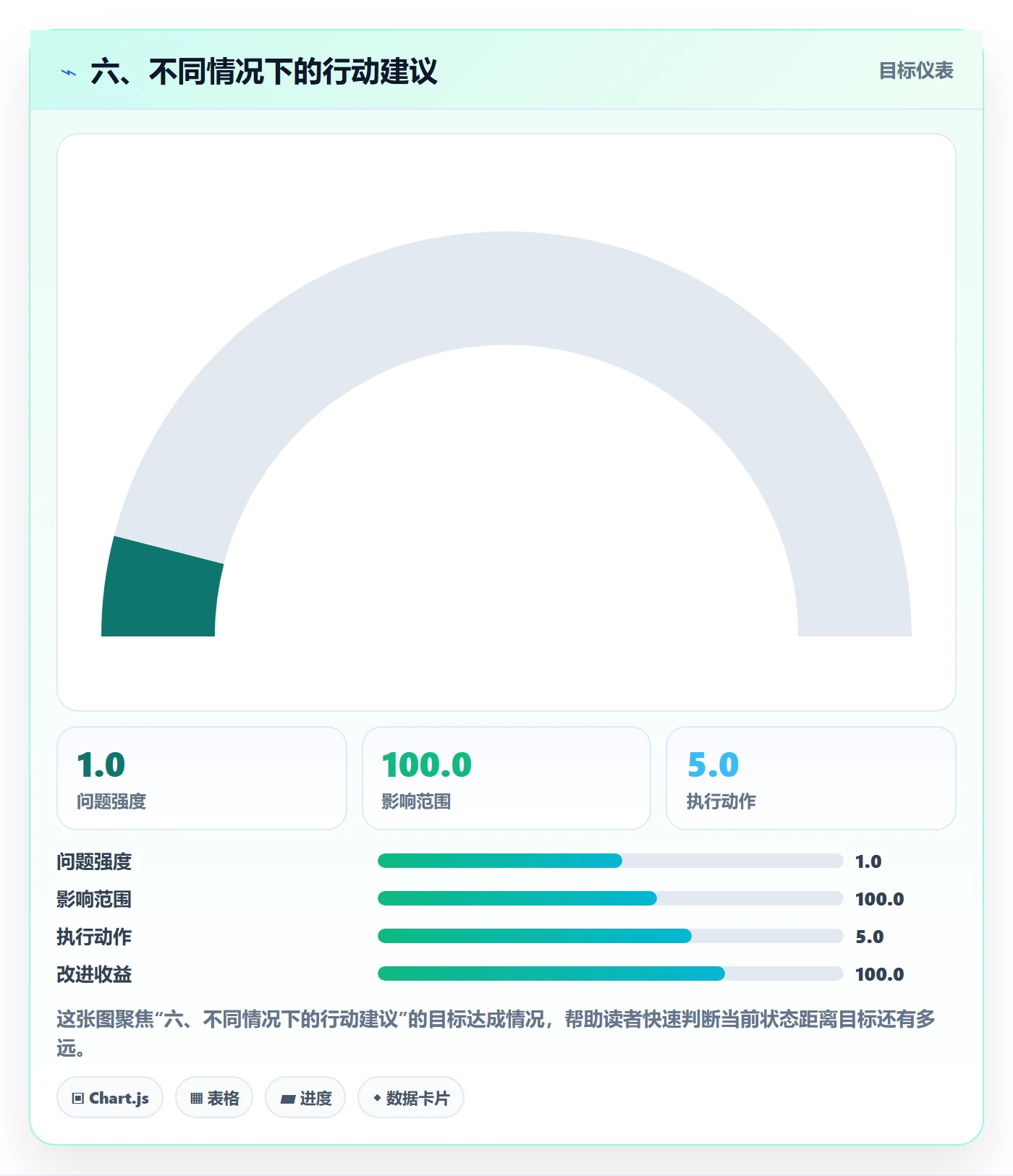Click the 执行动作 label in the progress list
This screenshot has height=1176, width=1013.
click(x=94, y=937)
